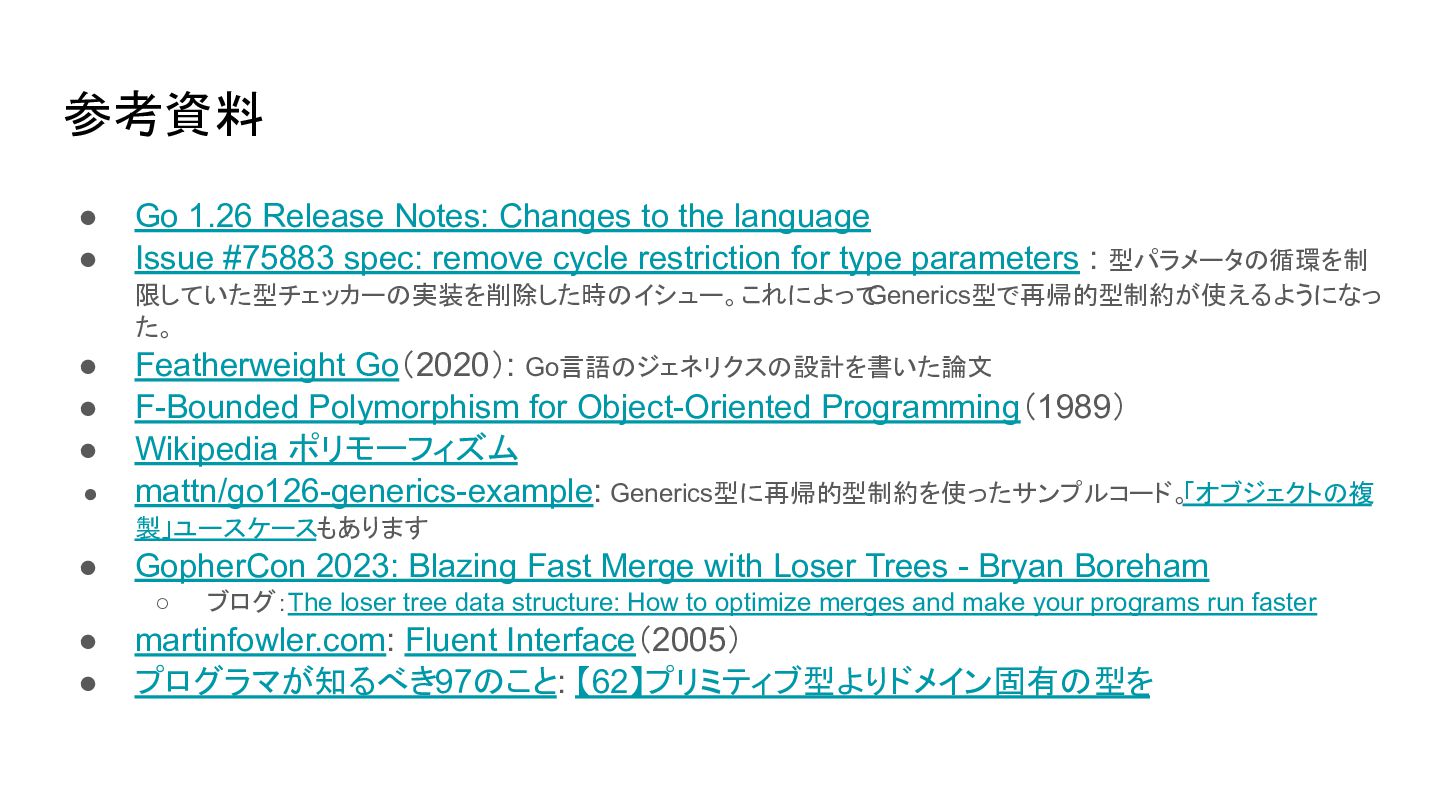Open the Fluent Interface link
1440x810 pixels.
[x=520, y=640]
